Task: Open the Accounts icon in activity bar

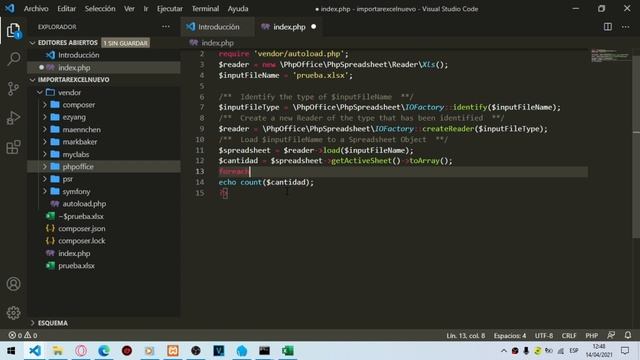Action: pos(13,284)
